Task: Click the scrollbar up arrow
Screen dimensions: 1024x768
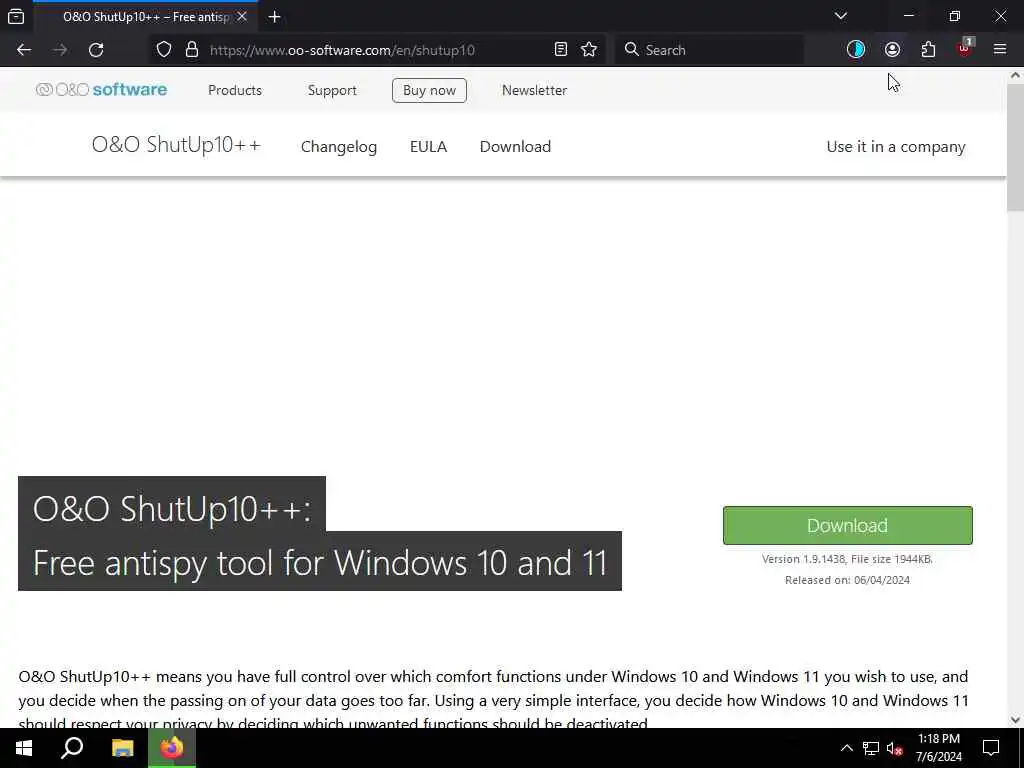Action: click(x=1015, y=75)
